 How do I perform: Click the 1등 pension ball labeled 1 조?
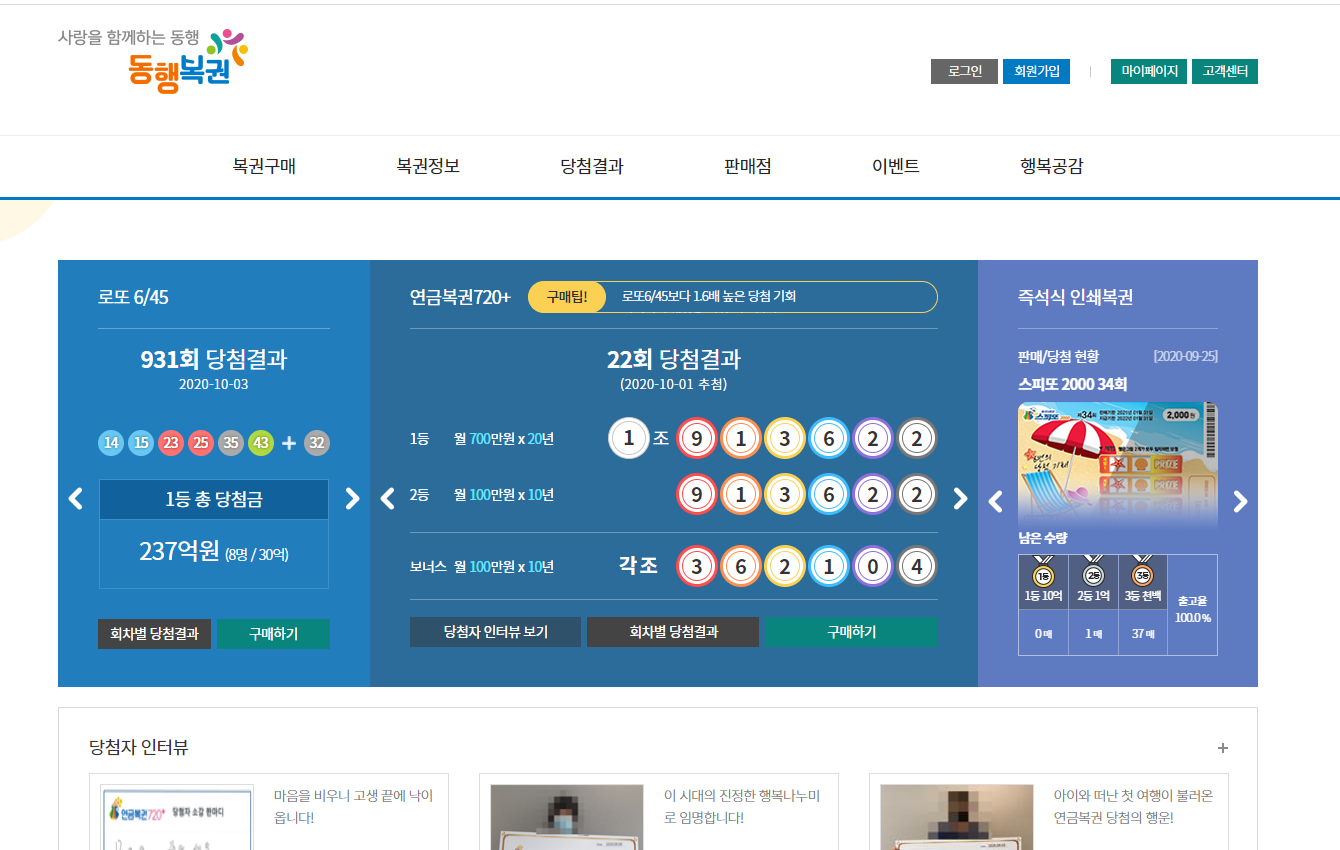click(629, 438)
